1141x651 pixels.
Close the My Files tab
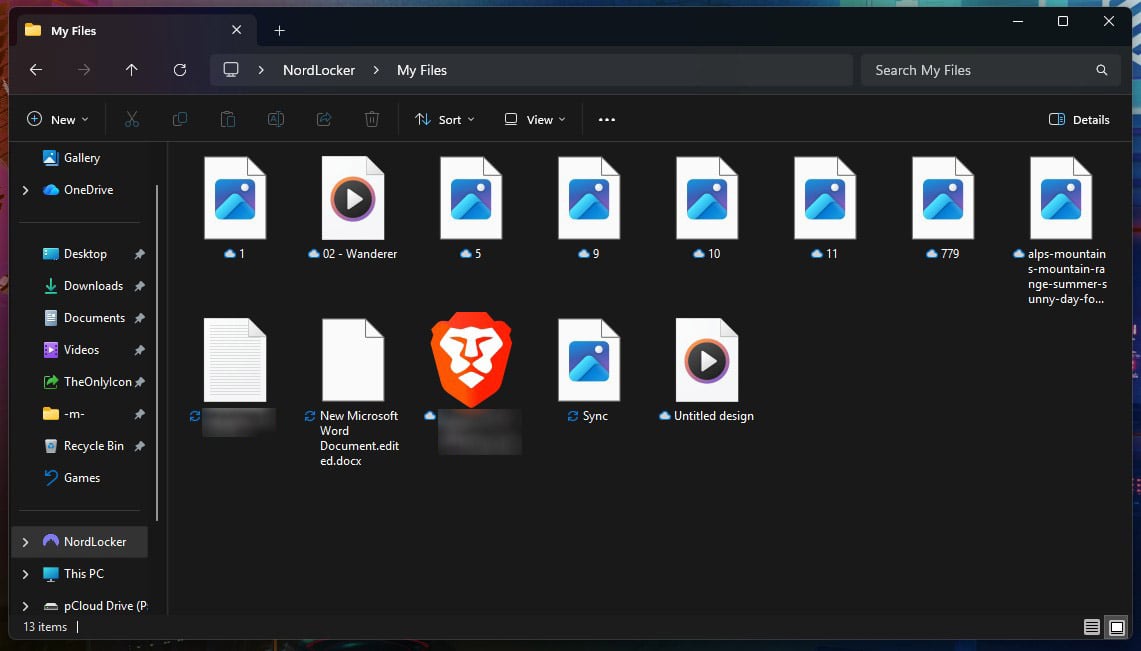(236, 30)
